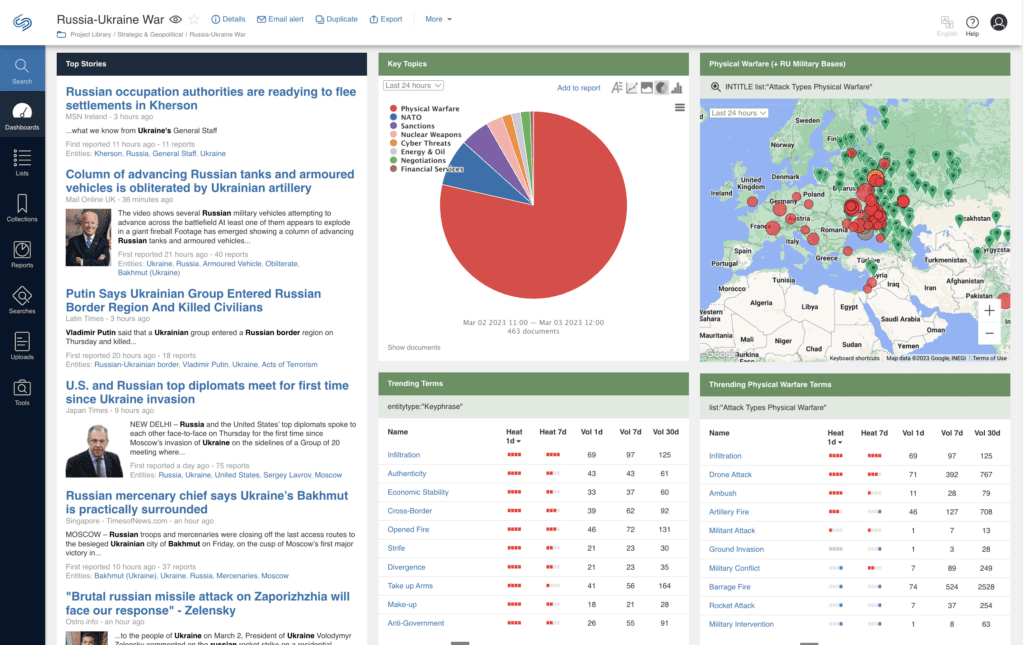Image resolution: width=1024 pixels, height=645 pixels.
Task: Open the user profile avatar
Action: coord(999,22)
